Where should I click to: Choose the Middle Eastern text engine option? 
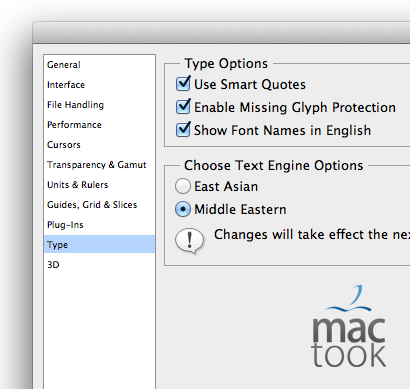click(183, 209)
